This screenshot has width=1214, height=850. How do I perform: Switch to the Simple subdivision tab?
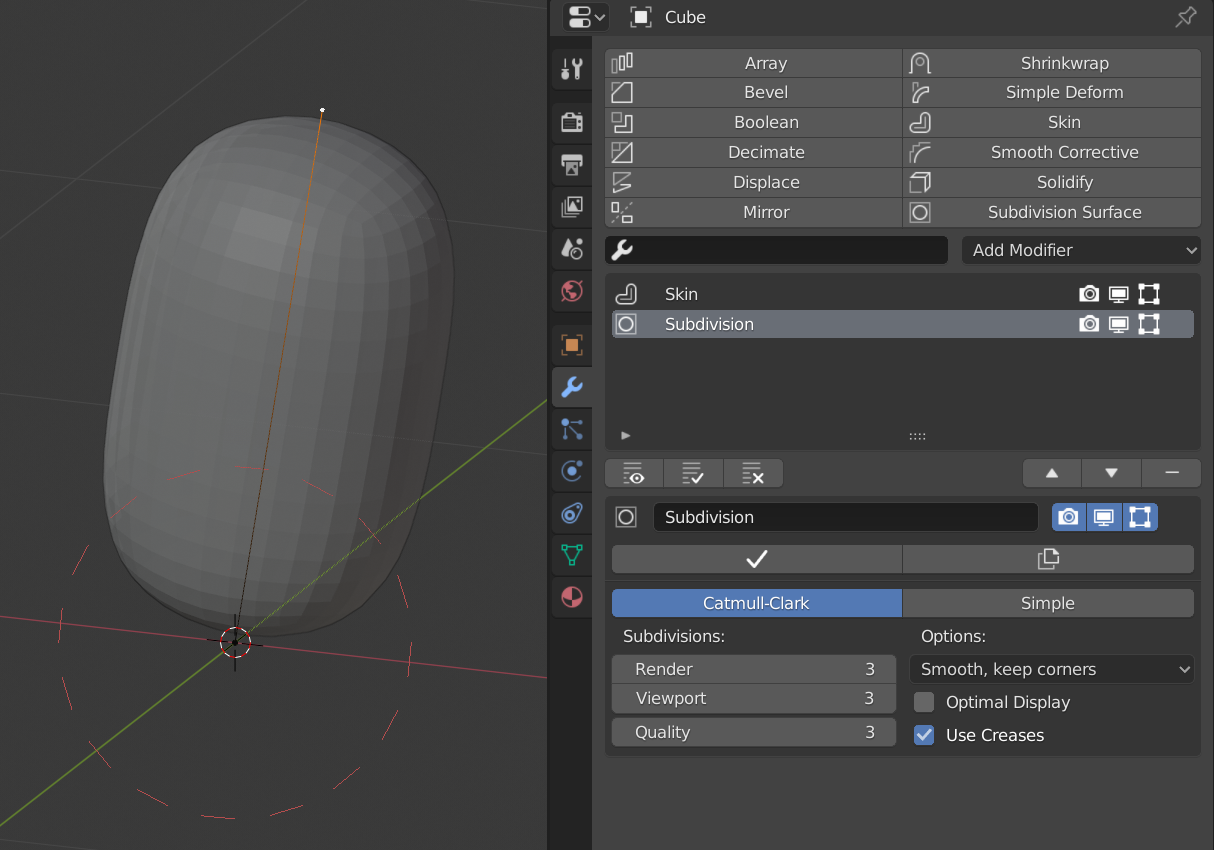(1047, 603)
